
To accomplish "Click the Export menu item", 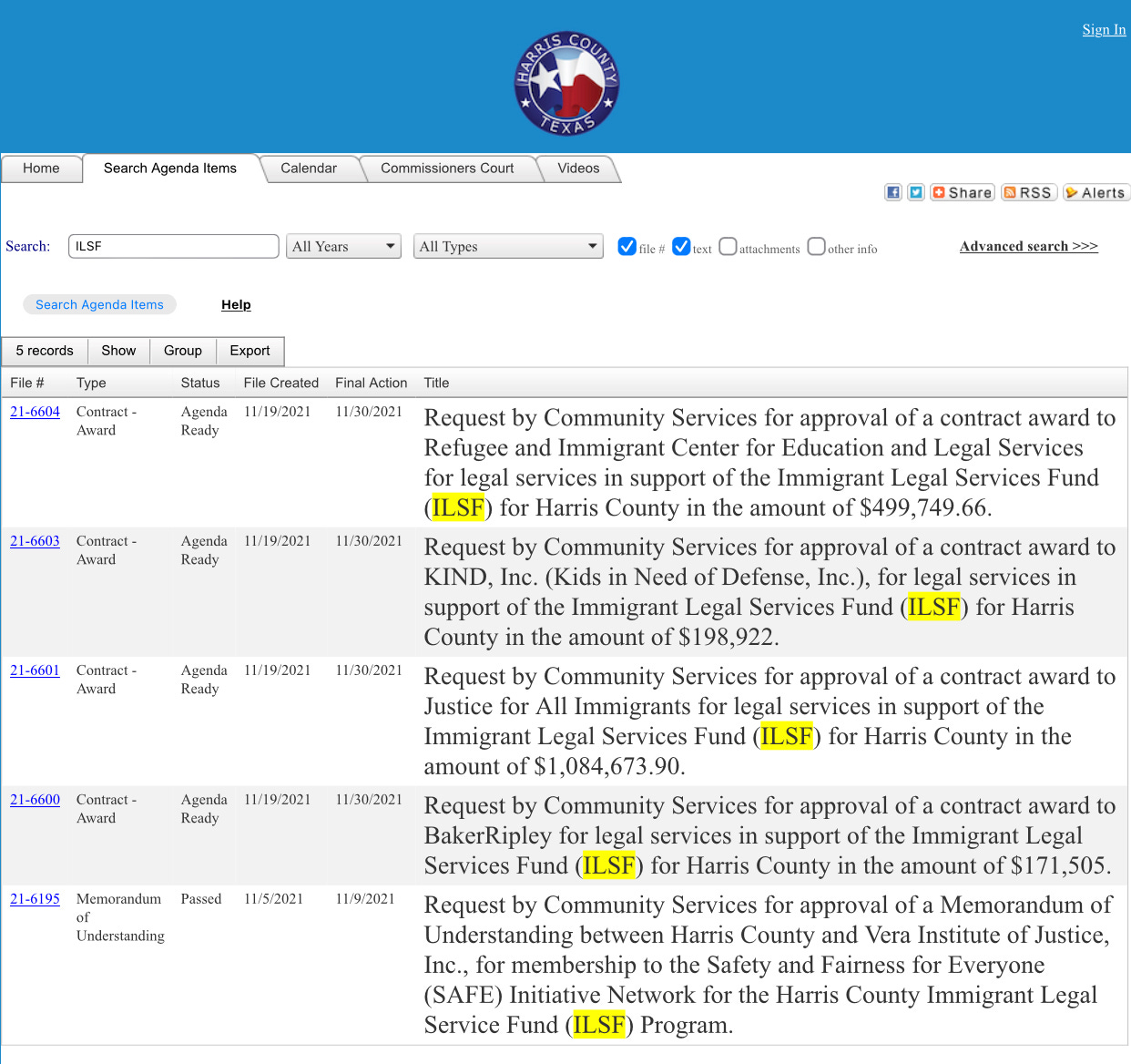I will coord(250,351).
